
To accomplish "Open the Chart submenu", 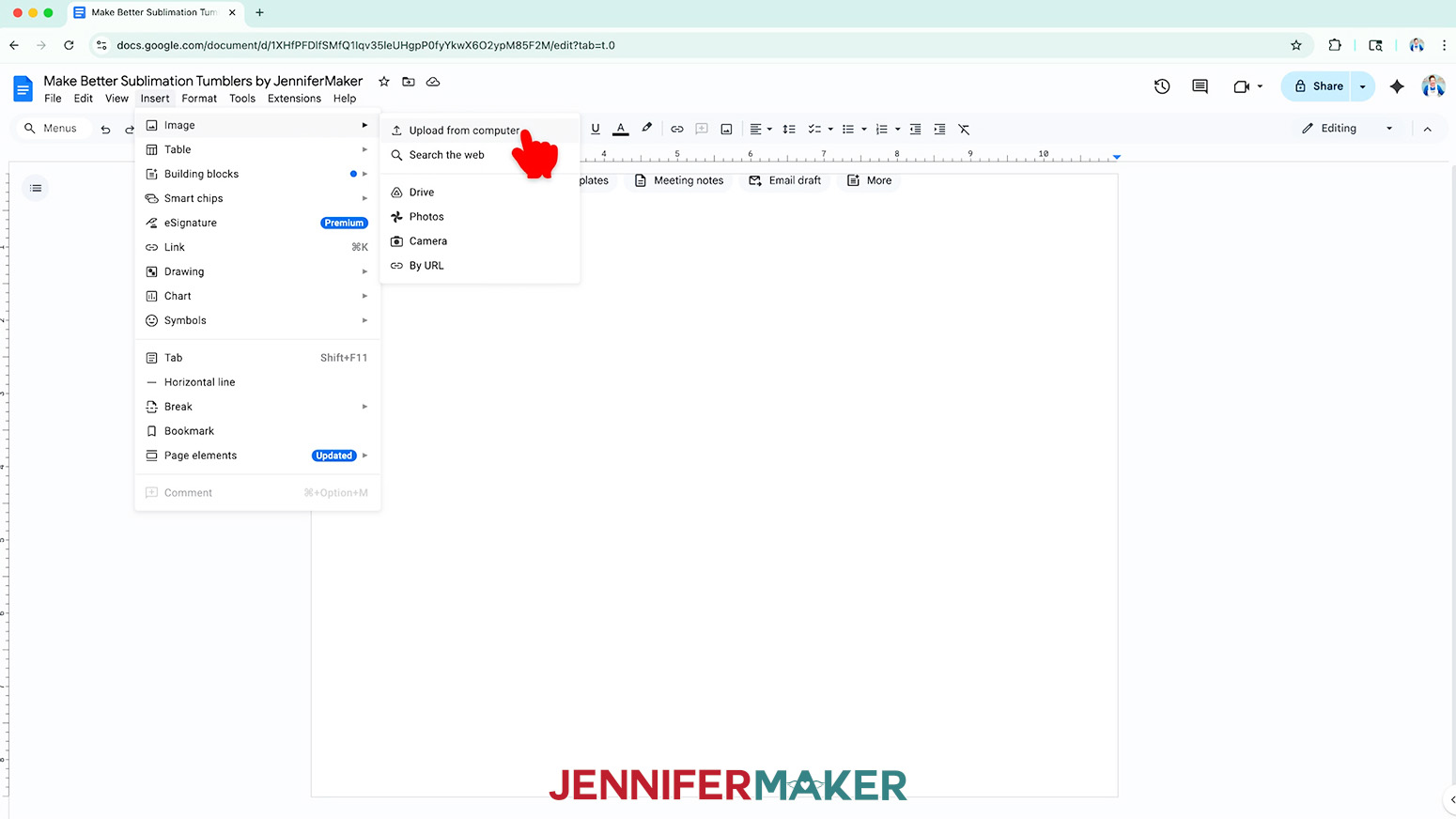I will pyautogui.click(x=257, y=296).
